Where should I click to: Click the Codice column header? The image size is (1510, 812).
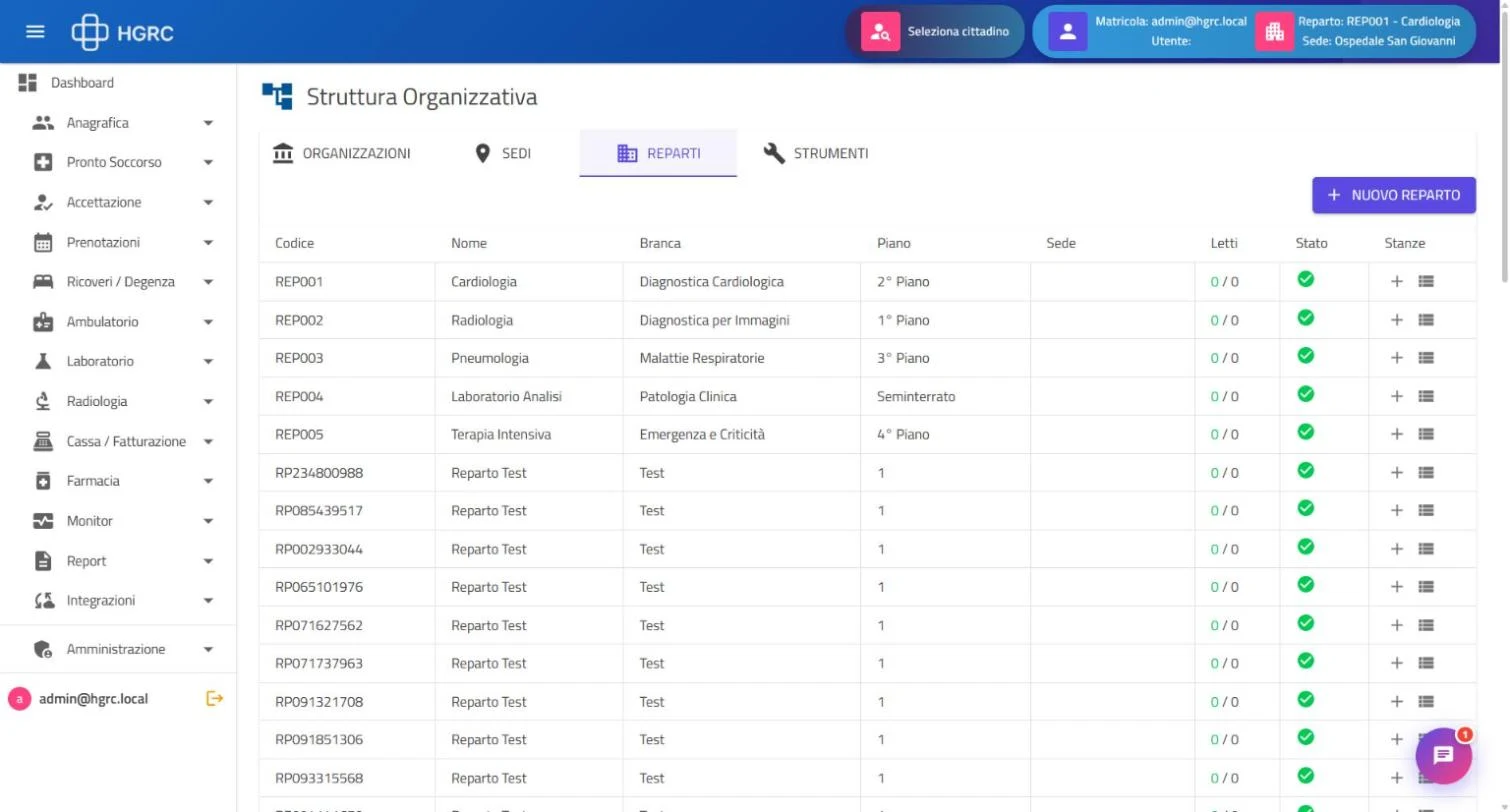click(295, 243)
